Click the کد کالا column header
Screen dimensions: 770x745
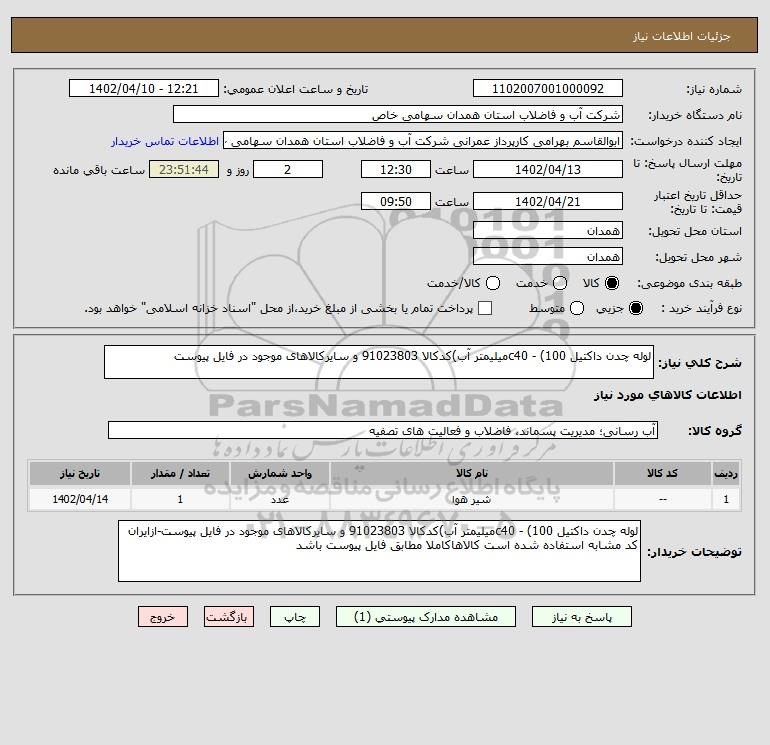pos(662,473)
